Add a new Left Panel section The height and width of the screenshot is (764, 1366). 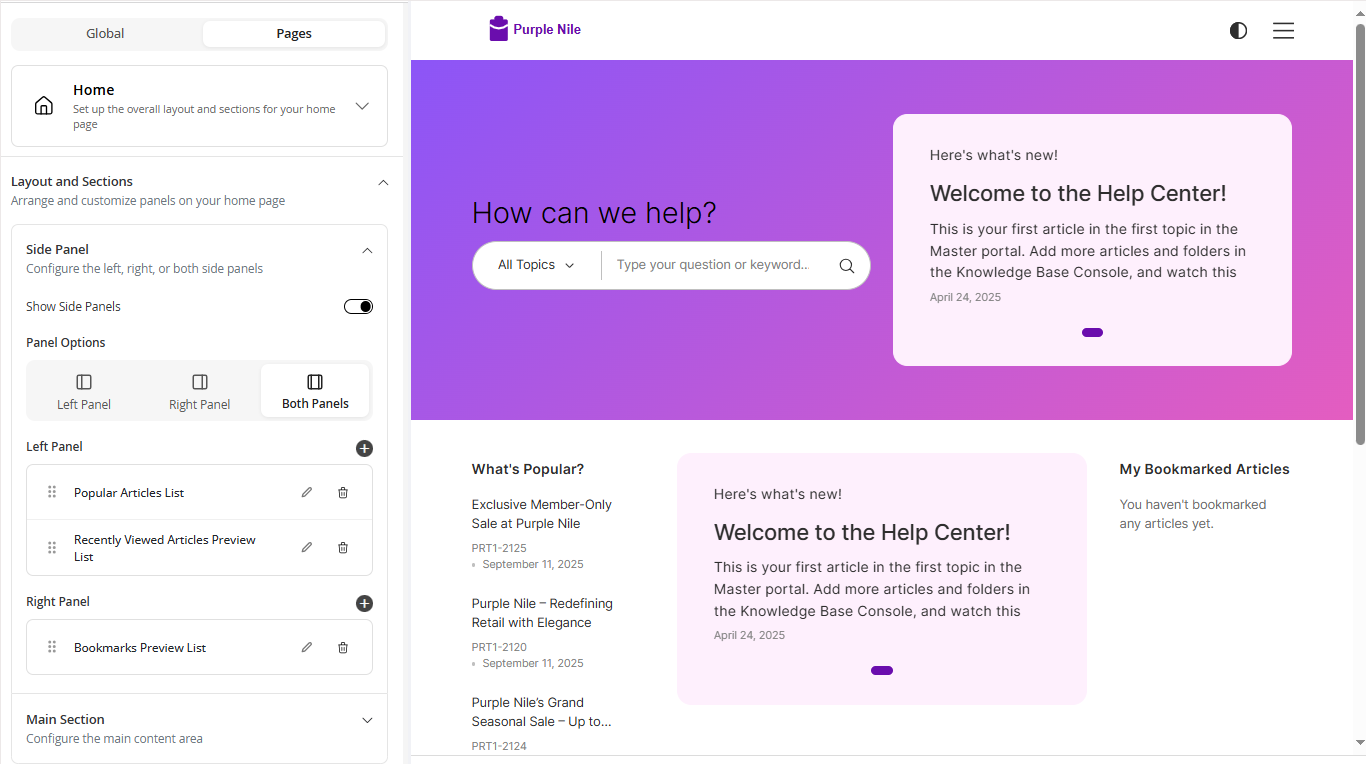[364, 448]
